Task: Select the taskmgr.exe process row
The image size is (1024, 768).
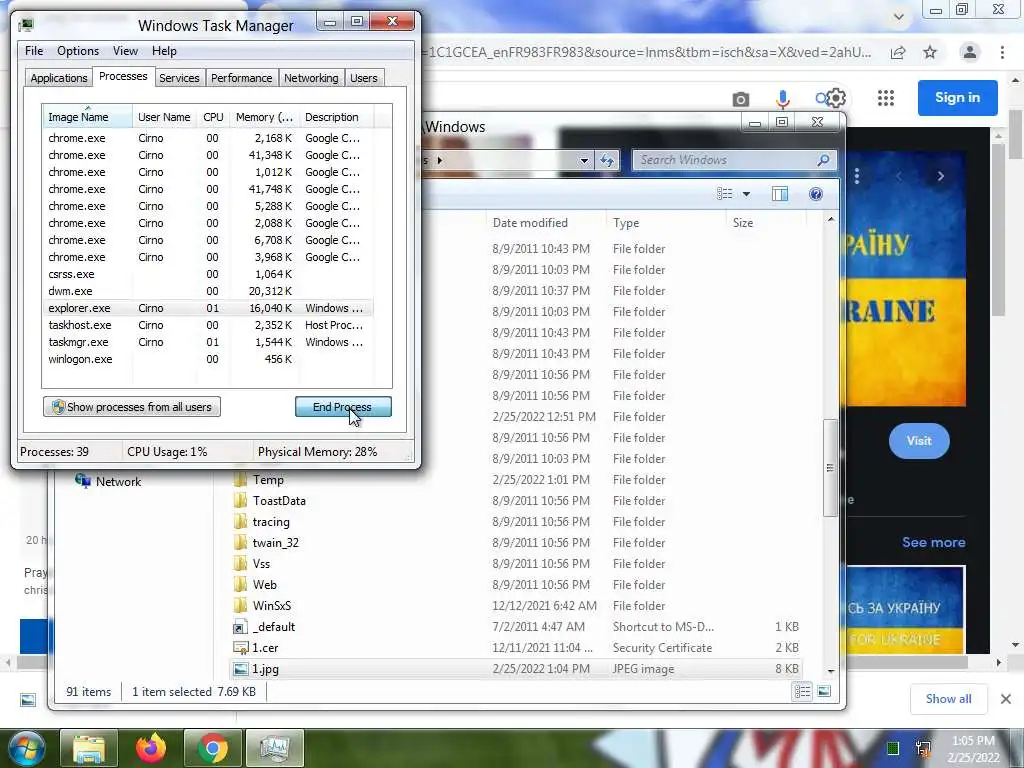Action: [208, 342]
